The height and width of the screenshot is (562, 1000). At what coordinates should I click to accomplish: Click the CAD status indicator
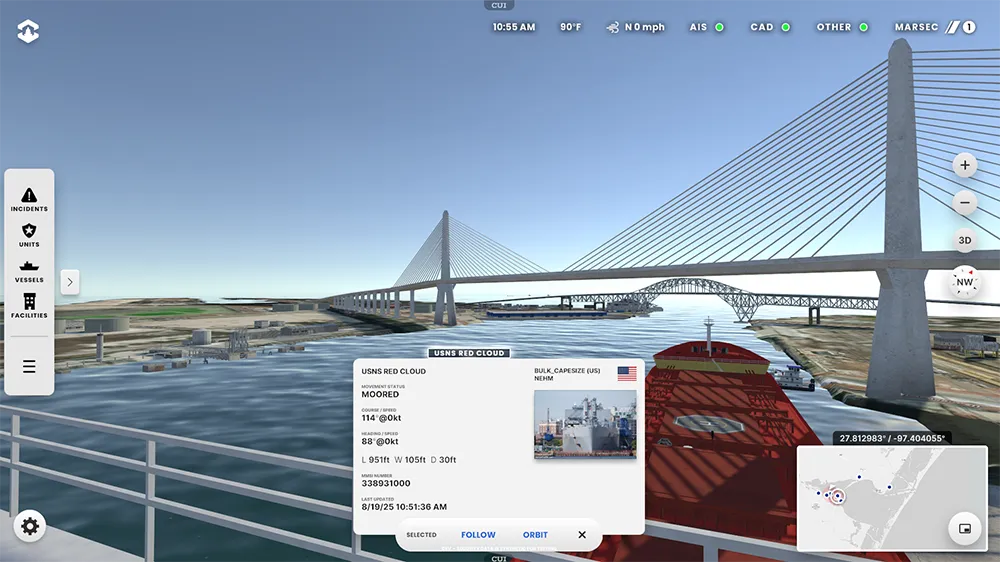coord(770,27)
